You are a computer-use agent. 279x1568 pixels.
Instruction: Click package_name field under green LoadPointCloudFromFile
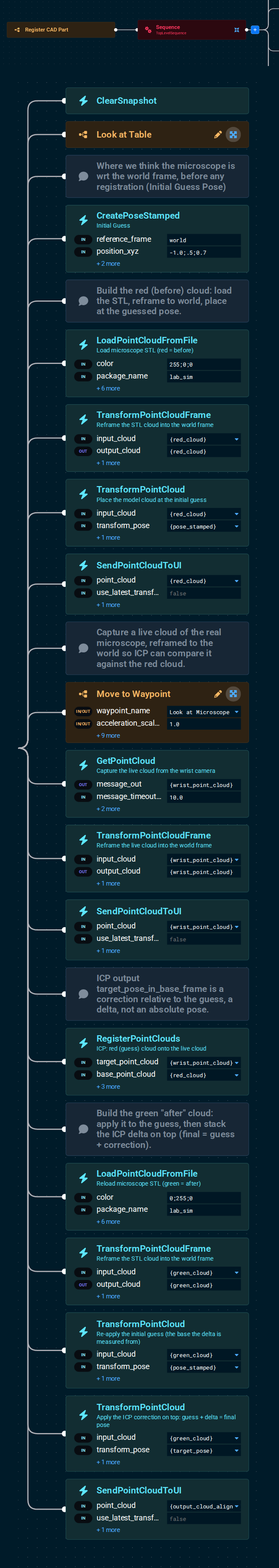204,1210
